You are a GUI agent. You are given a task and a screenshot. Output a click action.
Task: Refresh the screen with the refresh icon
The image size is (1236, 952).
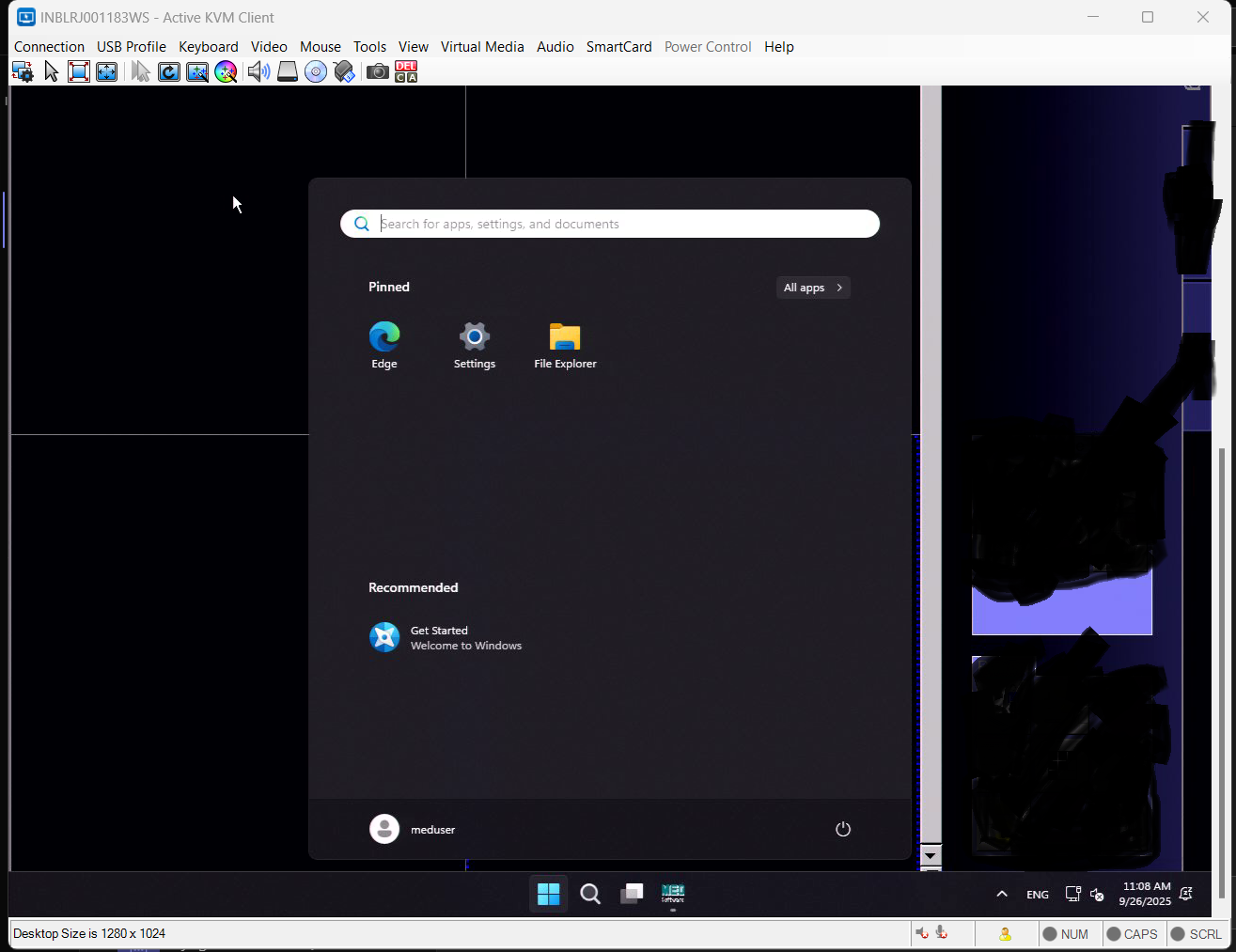pos(169,71)
